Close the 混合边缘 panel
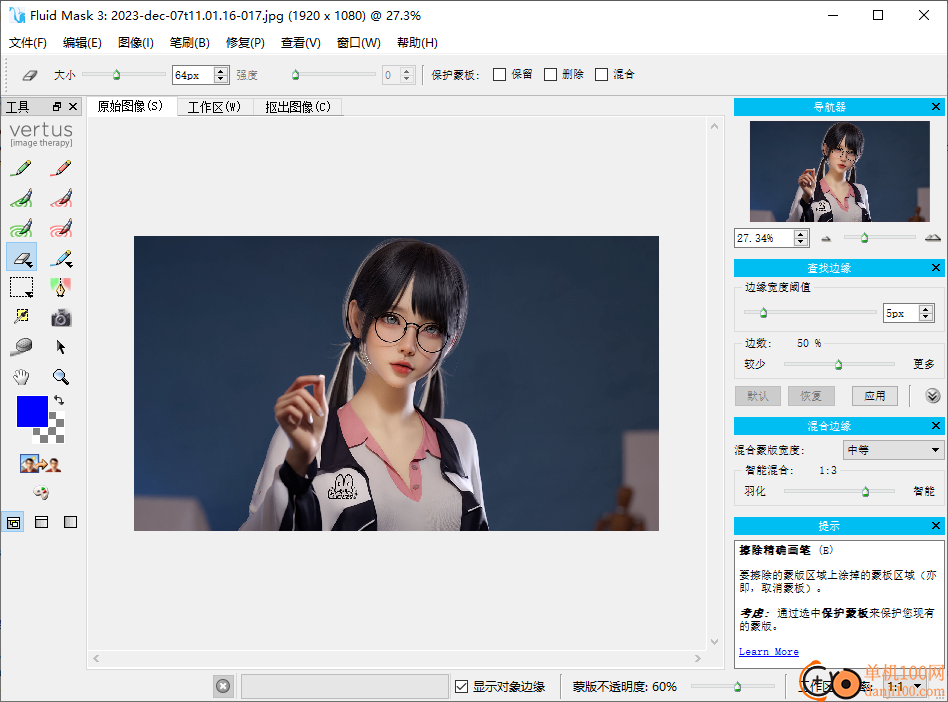Viewport: 948px width, 702px height. [x=936, y=426]
